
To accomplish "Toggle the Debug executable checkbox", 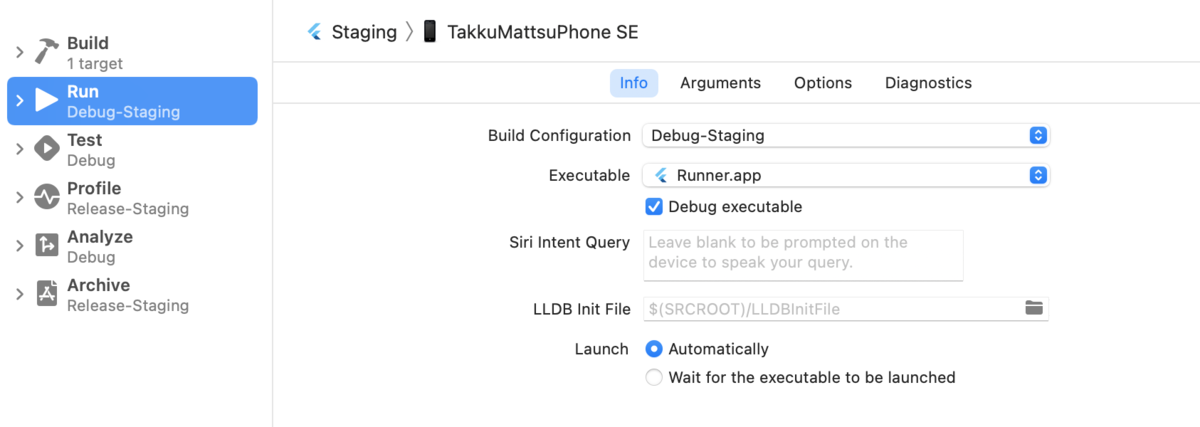I will [x=654, y=207].
